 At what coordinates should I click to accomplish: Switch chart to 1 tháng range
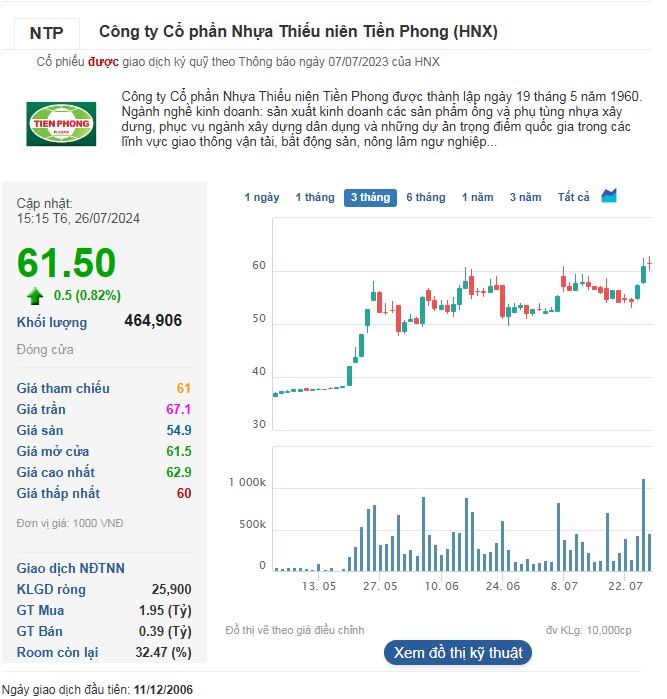coord(315,198)
